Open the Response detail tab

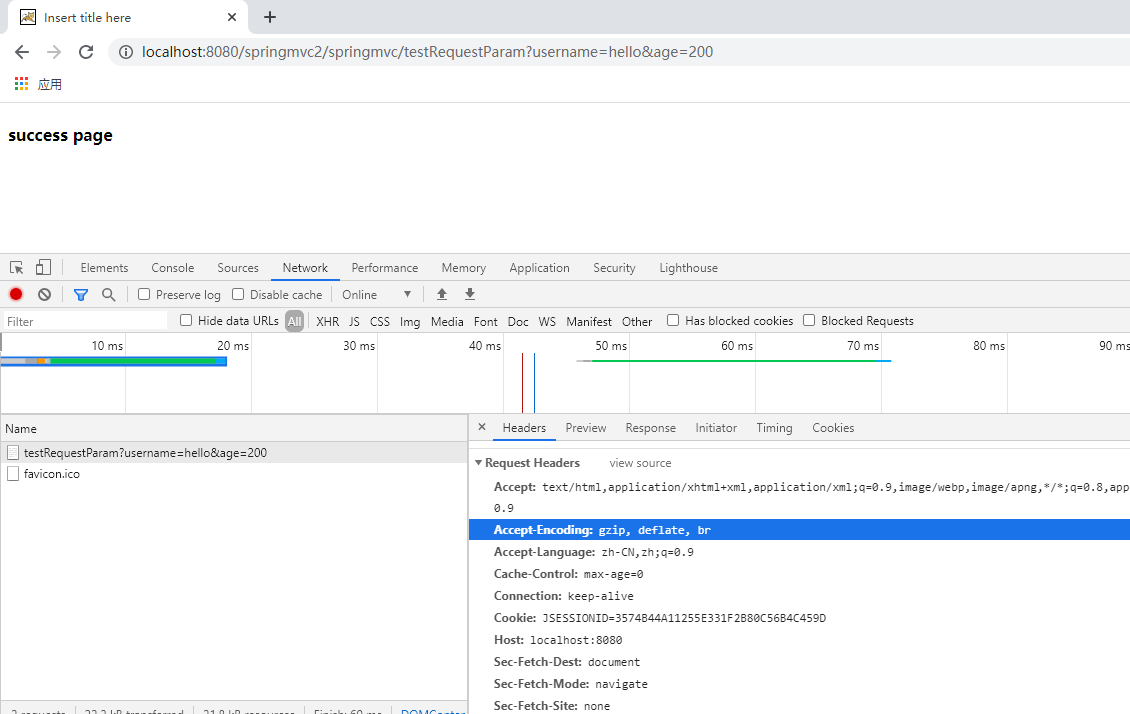click(650, 427)
